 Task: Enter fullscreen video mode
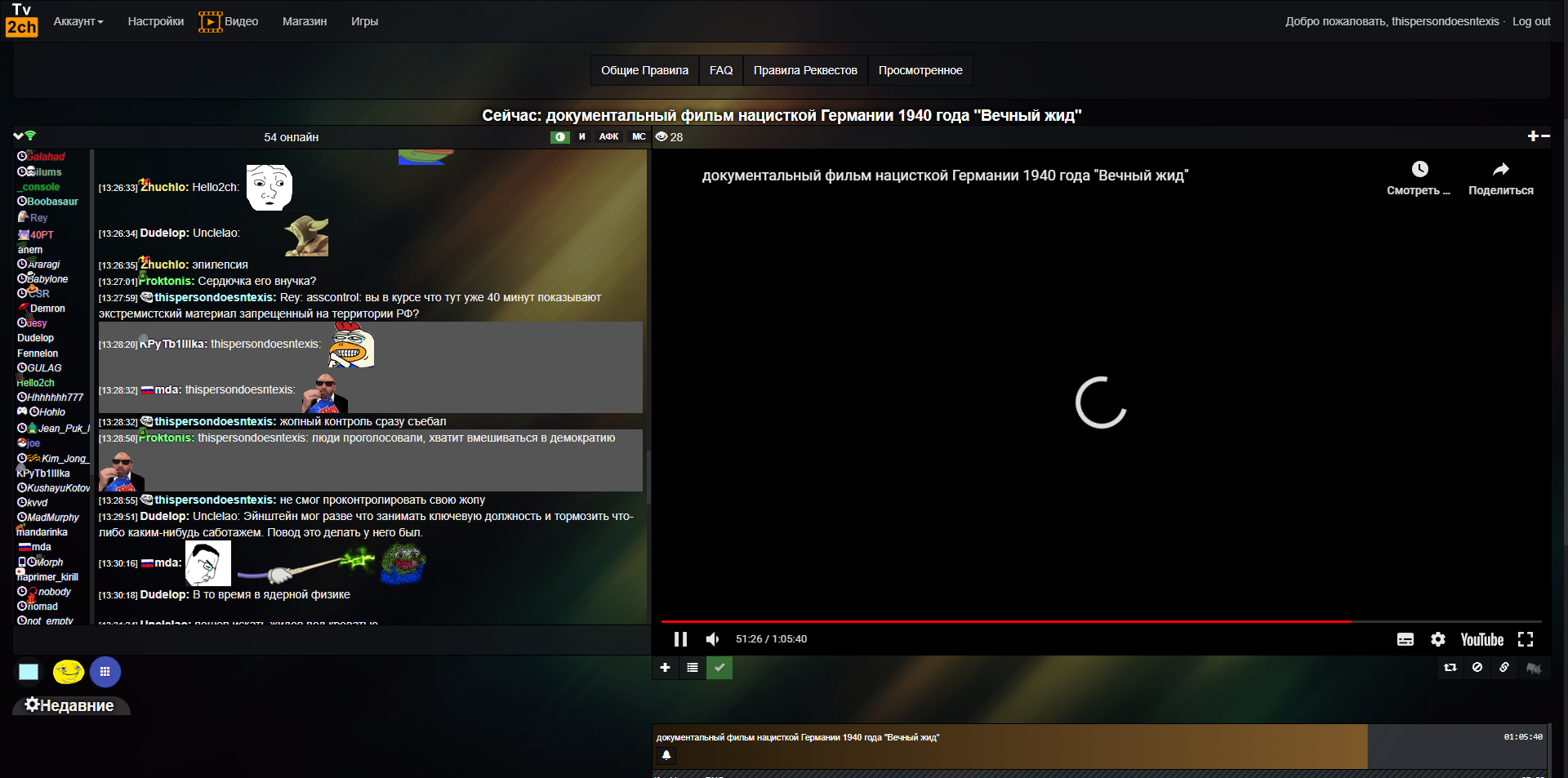(1526, 639)
